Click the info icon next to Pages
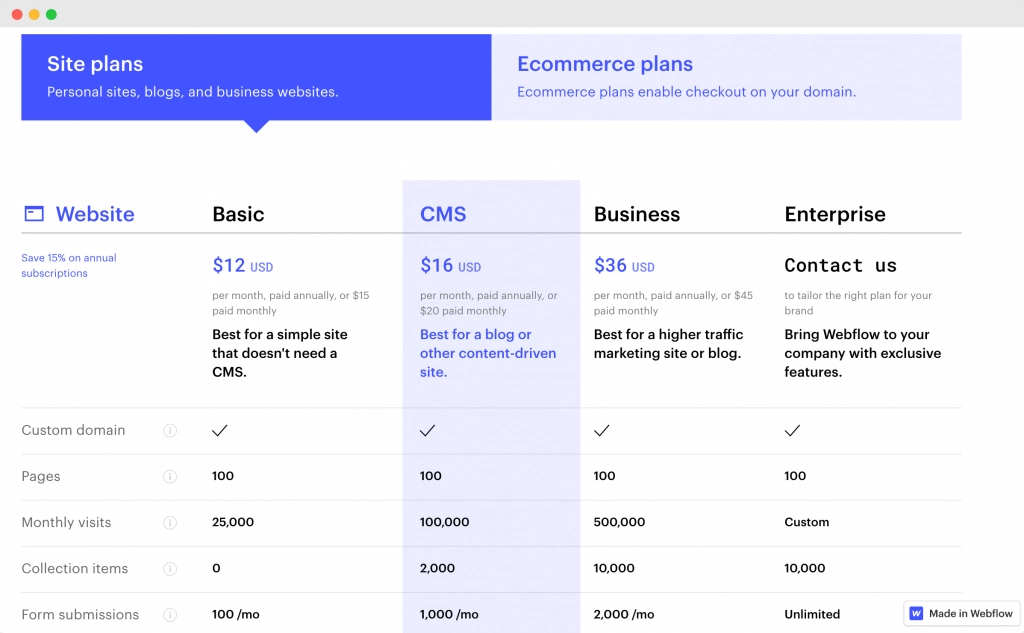 point(170,477)
